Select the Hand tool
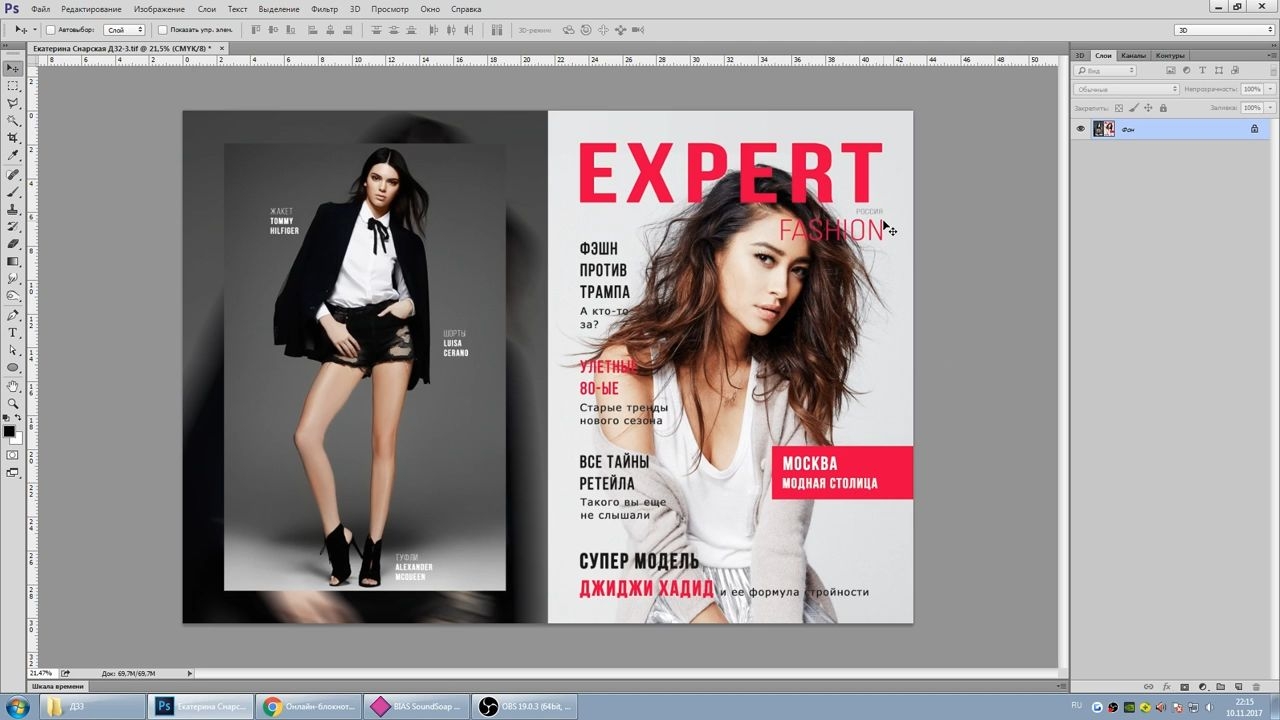The width and height of the screenshot is (1280, 720). [x=13, y=386]
